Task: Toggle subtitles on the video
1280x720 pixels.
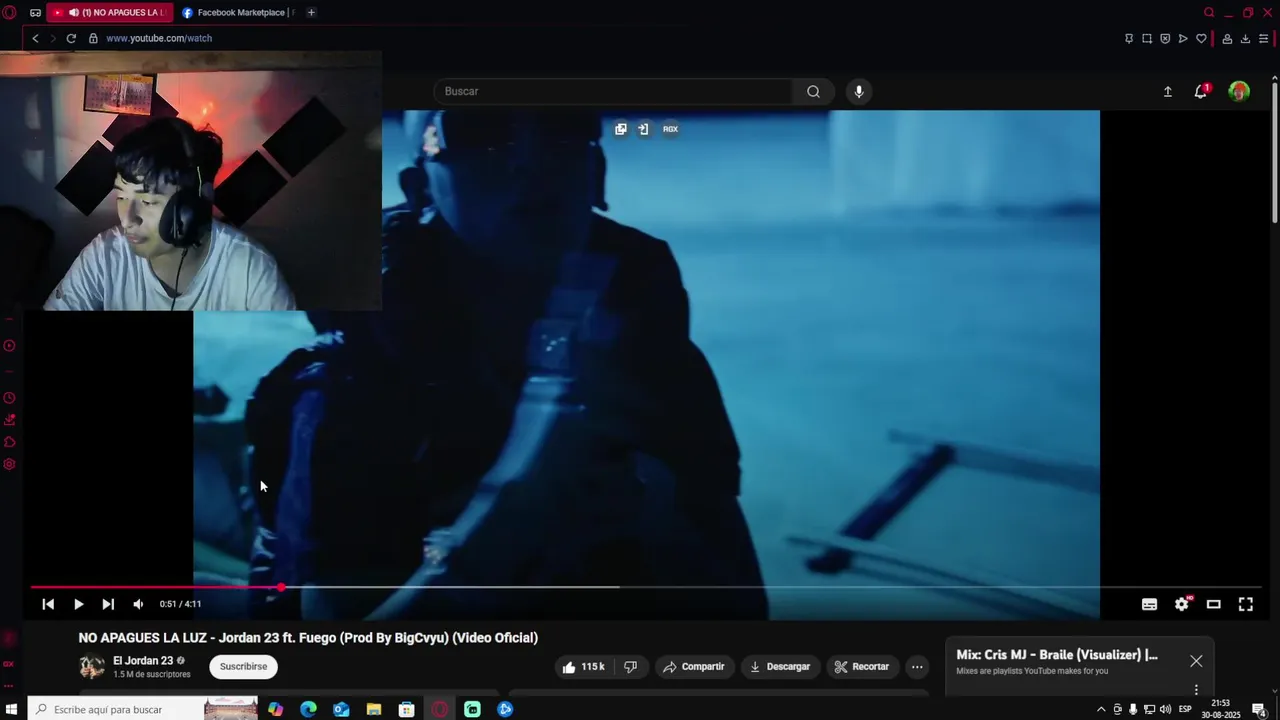Action: [x=1150, y=604]
